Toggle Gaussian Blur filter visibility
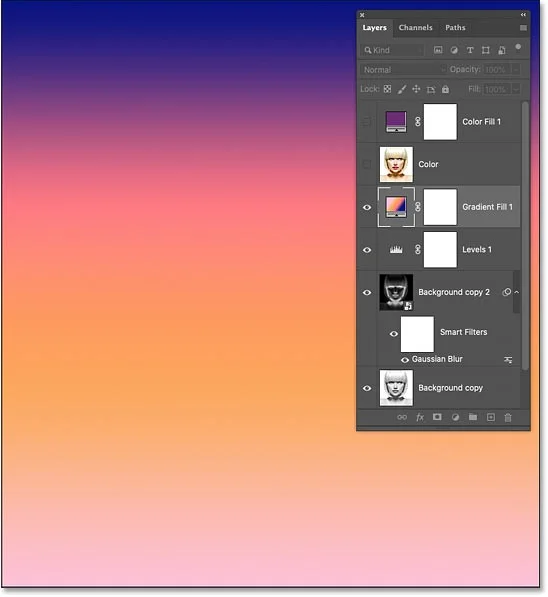This screenshot has height=597, width=548. pos(404,360)
